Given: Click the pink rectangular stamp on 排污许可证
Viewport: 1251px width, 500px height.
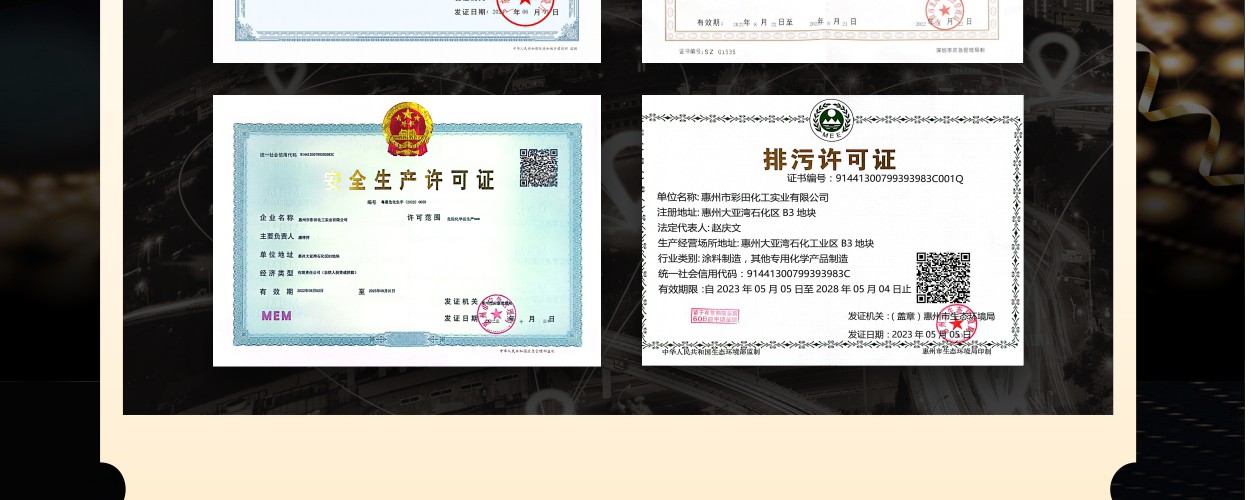Looking at the screenshot, I should point(714,316).
